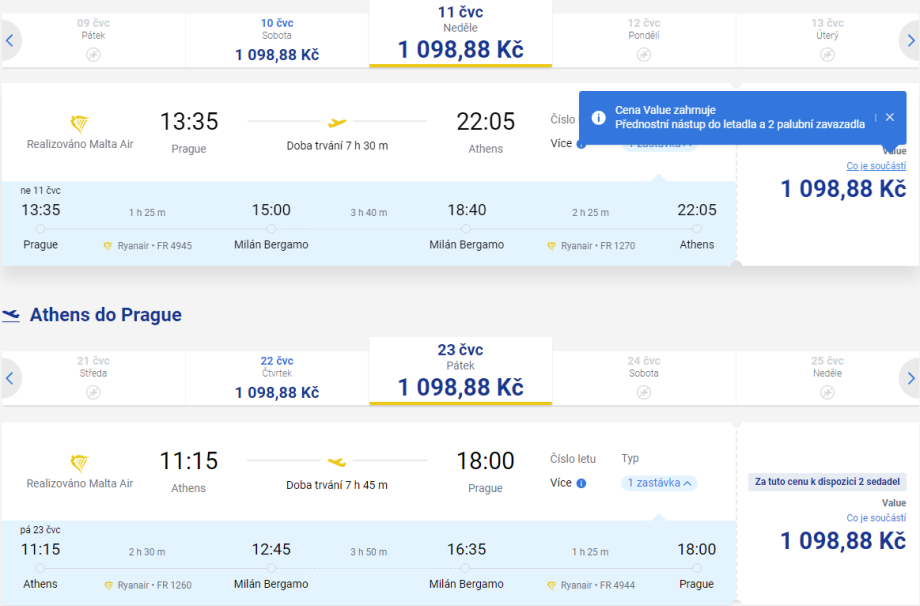Select return Value fare 1 098,88 Kč

pyautogui.click(x=843, y=541)
